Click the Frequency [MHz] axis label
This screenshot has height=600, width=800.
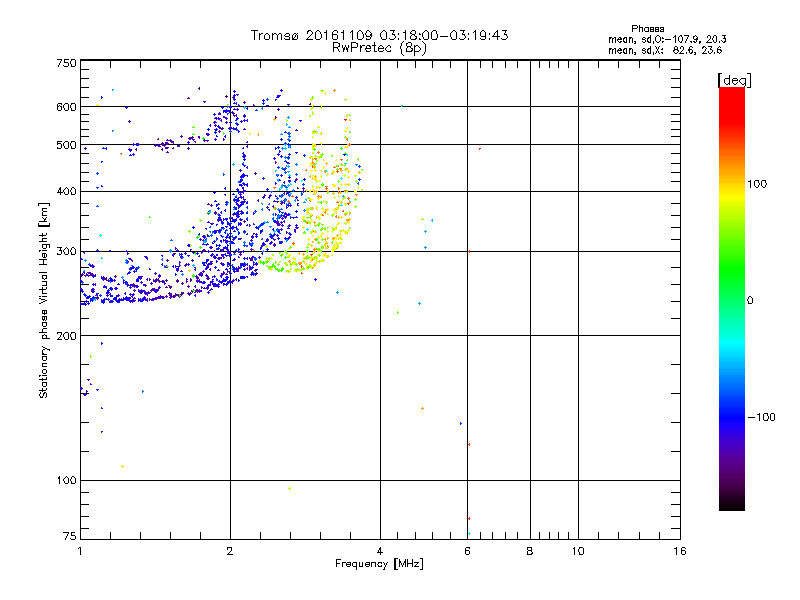379,564
